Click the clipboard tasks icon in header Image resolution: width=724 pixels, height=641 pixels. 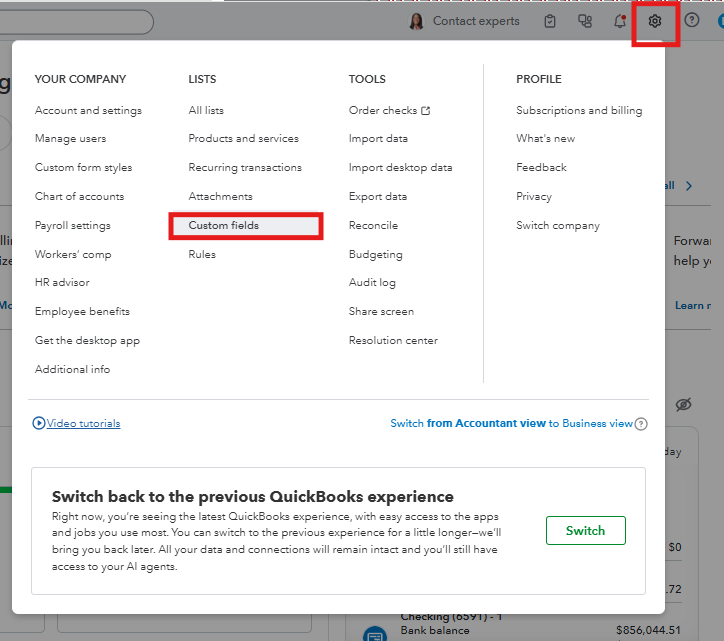(x=549, y=21)
